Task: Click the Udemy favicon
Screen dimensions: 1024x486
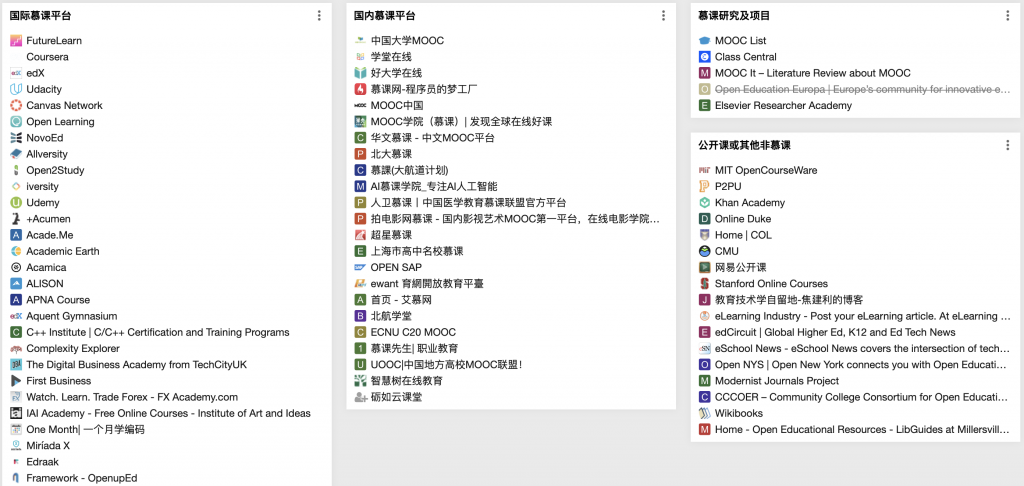Action: (16, 202)
